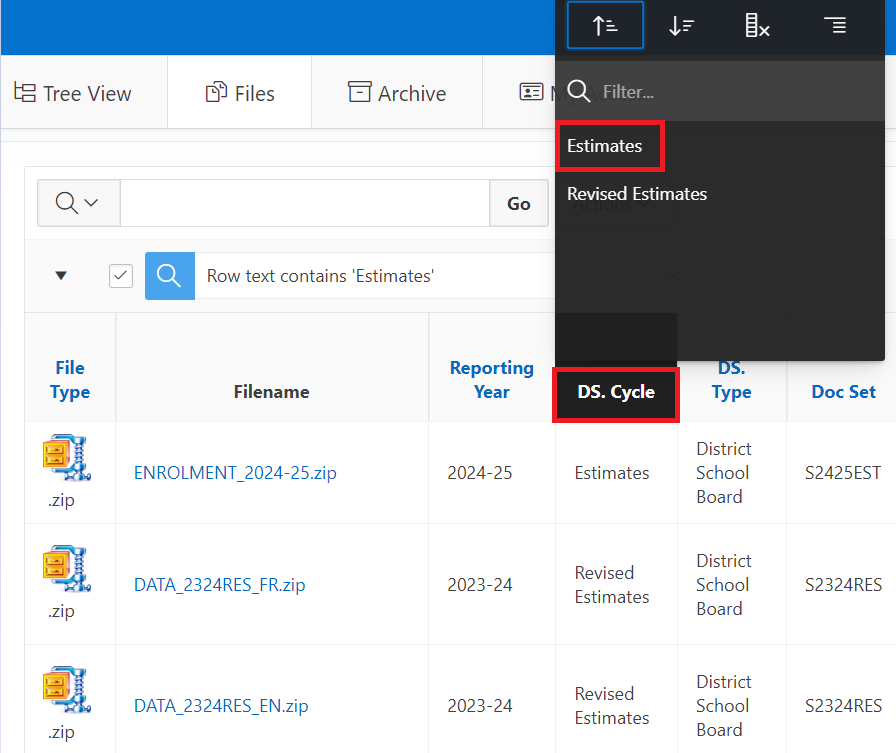Click zip icon for DATA_2324RES_EN.zip
The image size is (896, 753).
coord(67,692)
